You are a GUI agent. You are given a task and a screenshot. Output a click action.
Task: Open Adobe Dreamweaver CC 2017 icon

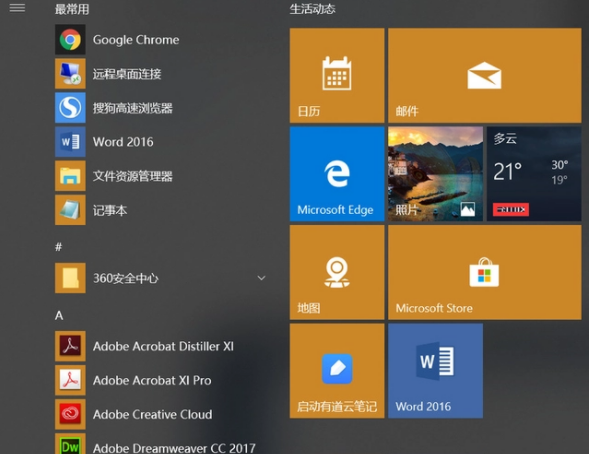point(70,444)
